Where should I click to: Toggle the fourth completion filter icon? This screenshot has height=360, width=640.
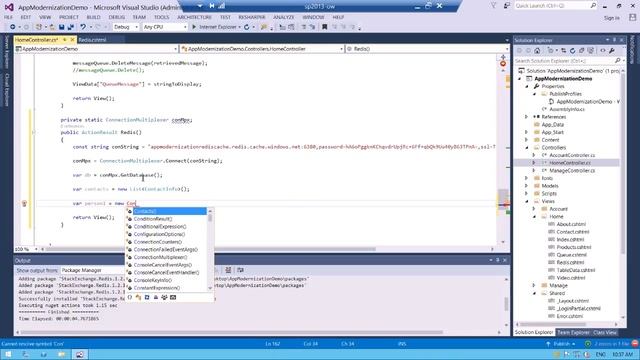click(x=156, y=298)
